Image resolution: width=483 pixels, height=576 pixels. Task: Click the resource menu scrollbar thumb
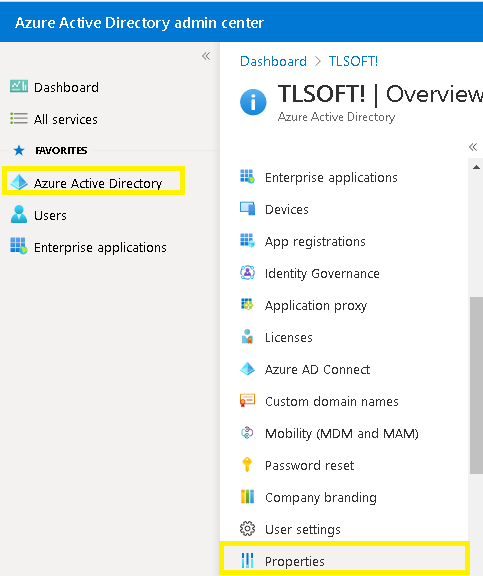coord(476,385)
